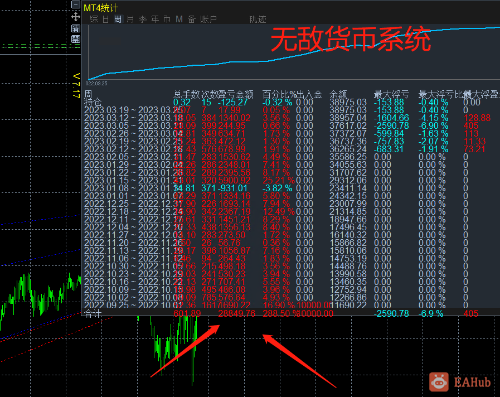Click total lots value 601.89

tap(187, 313)
